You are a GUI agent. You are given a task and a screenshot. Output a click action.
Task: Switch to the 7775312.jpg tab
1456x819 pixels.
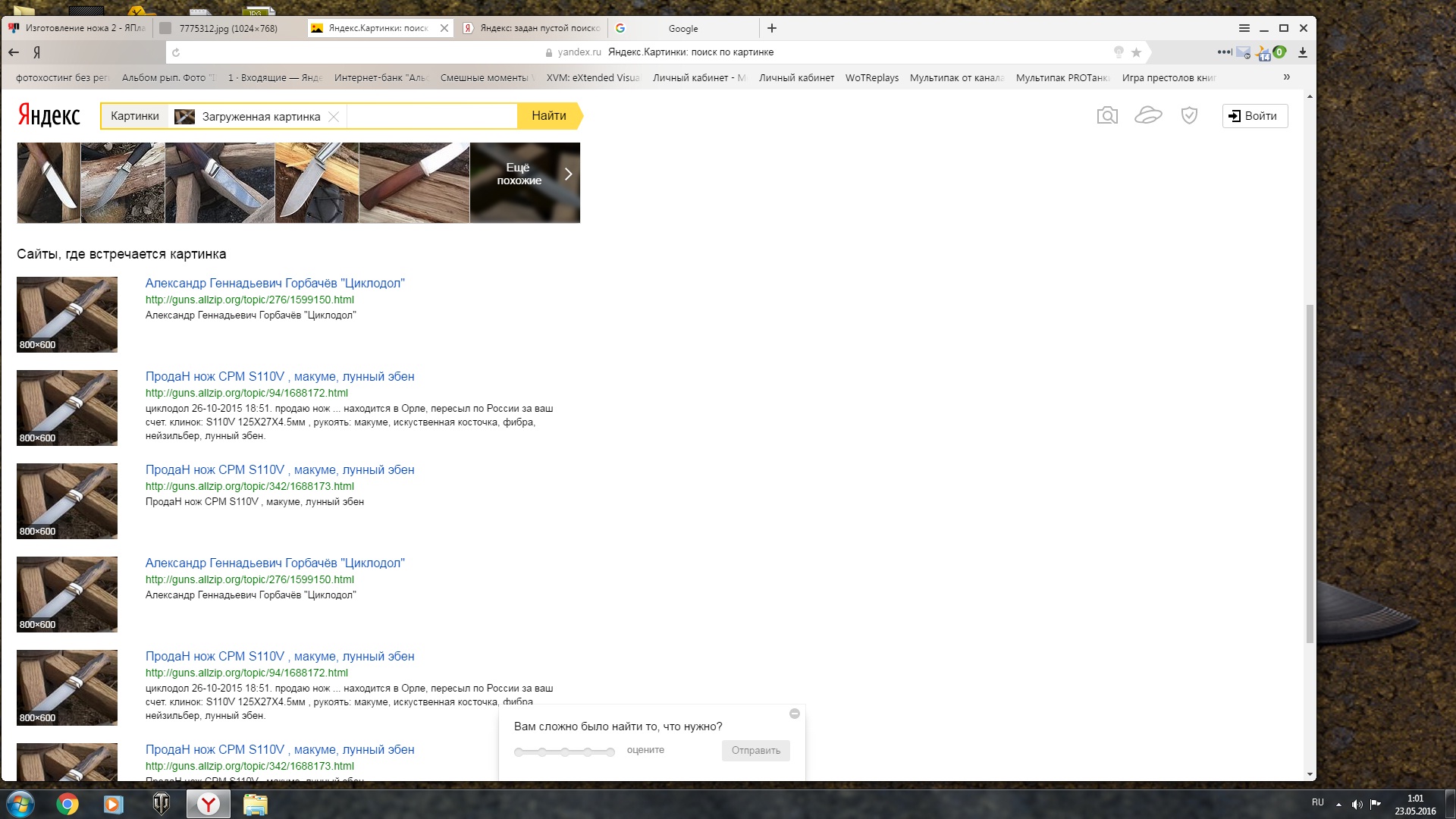tap(228, 28)
